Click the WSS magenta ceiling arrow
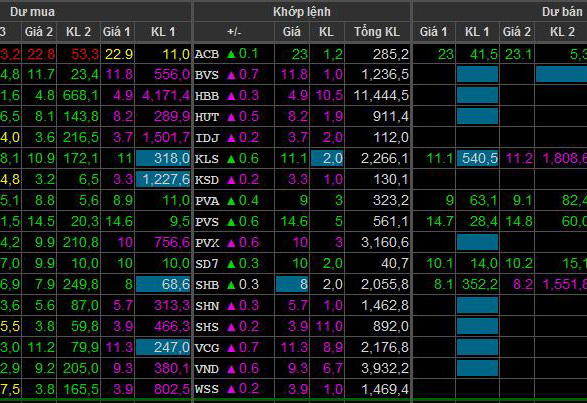Image resolution: width=587 pixels, height=403 pixels. point(231,390)
